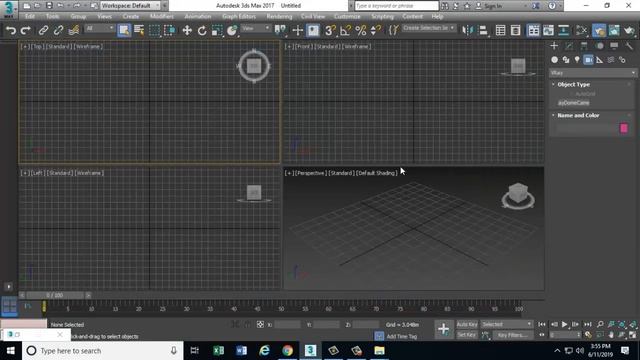This screenshot has height=360, width=640.
Task: Click the Pan View hand icon
Action: click(611, 335)
